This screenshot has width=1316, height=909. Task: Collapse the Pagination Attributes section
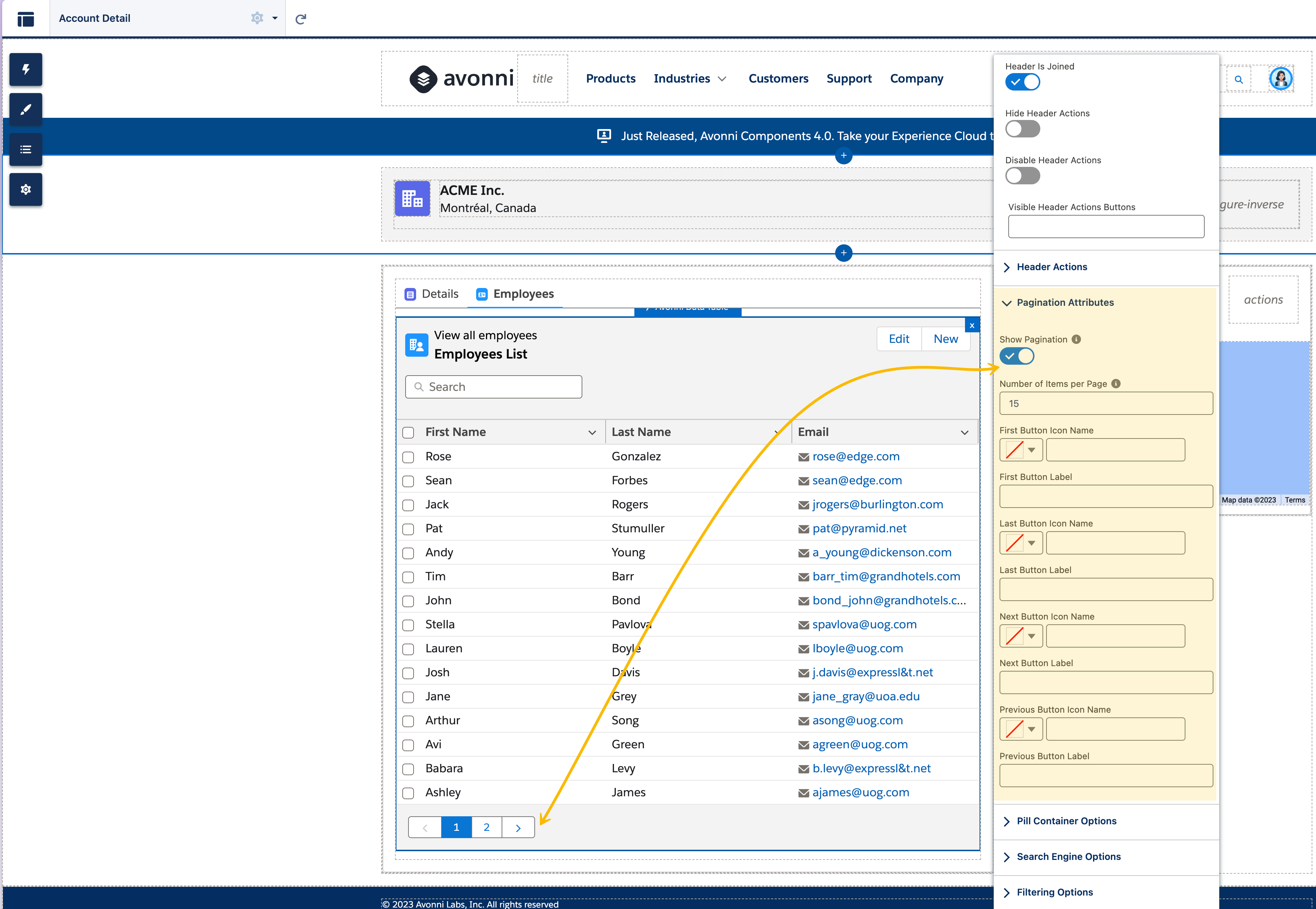(x=1064, y=303)
